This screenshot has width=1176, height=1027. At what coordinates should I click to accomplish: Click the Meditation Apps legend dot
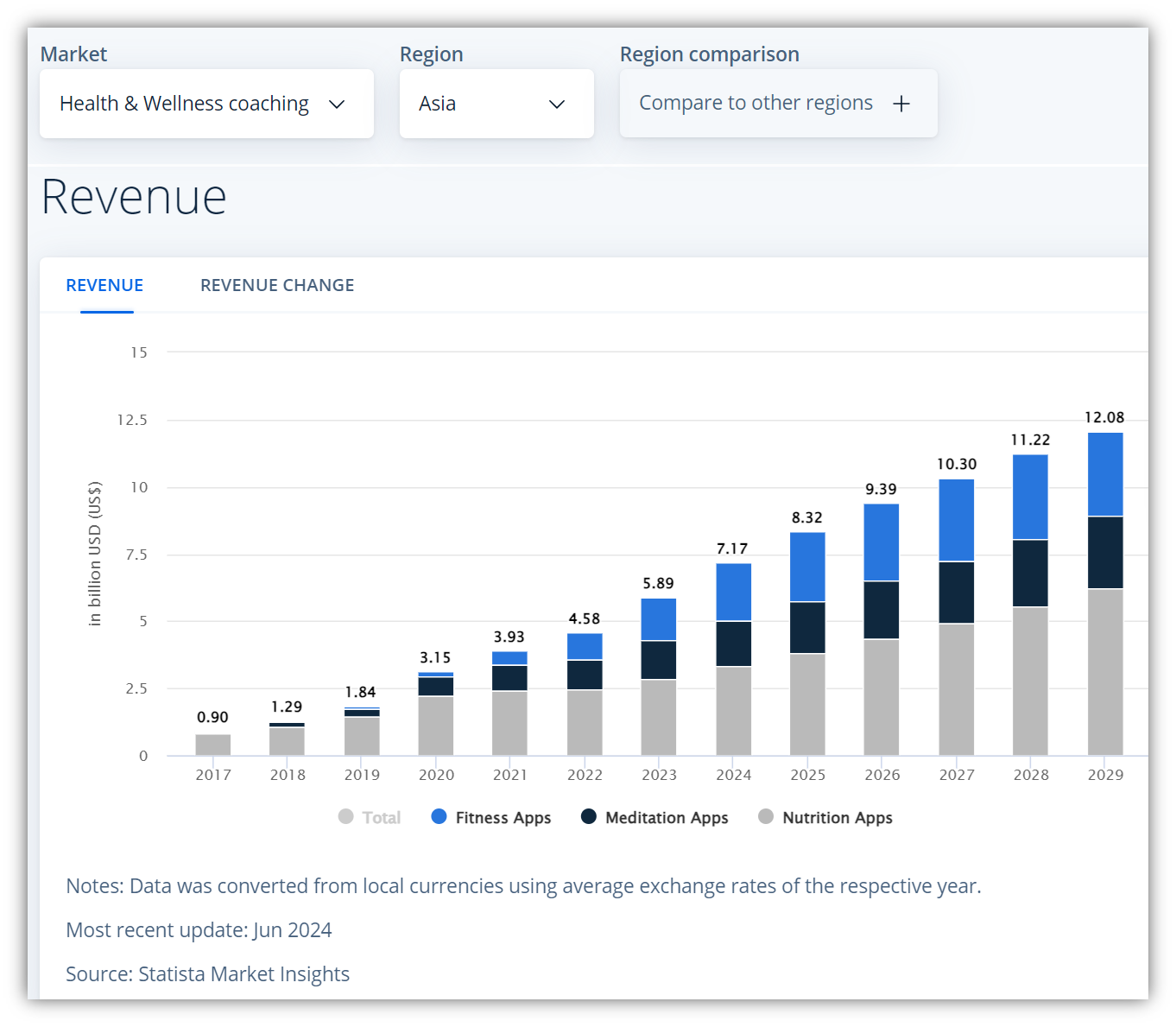(589, 817)
